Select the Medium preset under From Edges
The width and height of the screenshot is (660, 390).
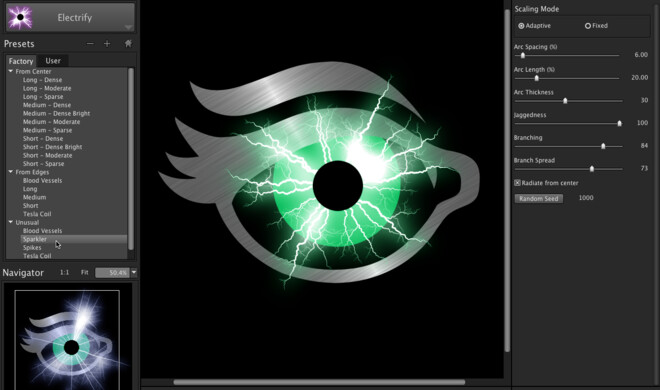(35, 197)
